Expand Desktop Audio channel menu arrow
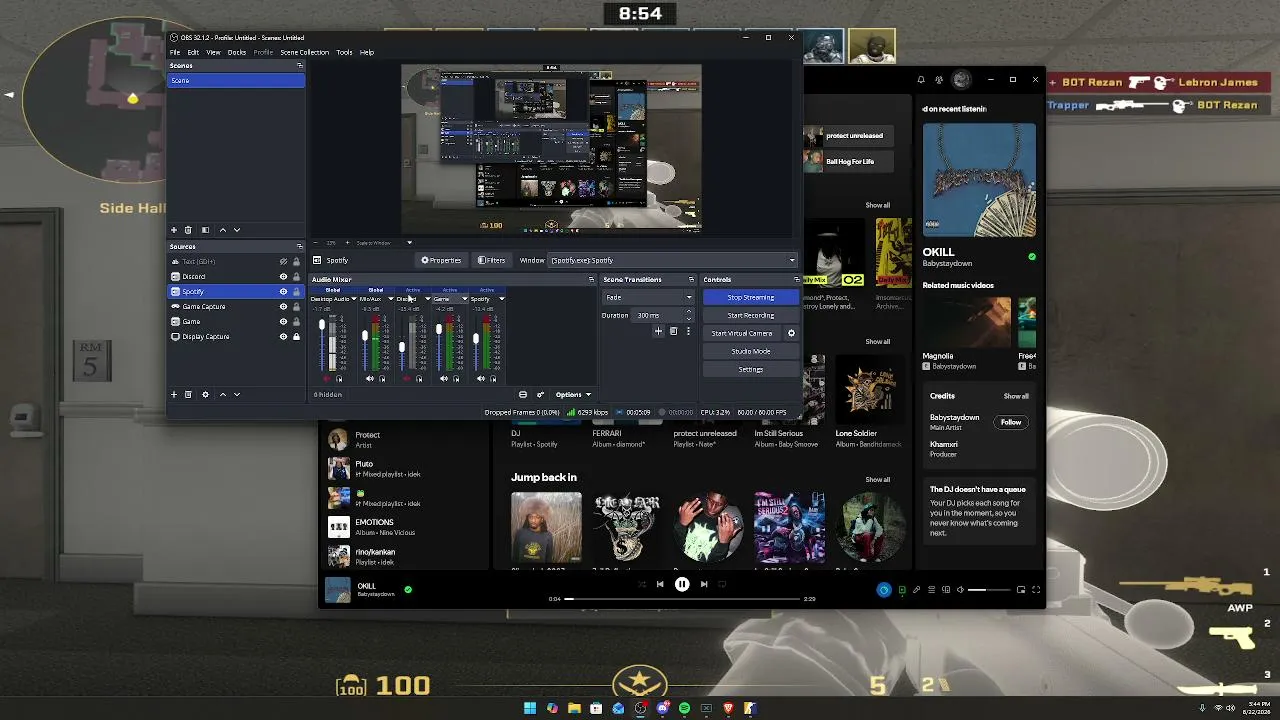This screenshot has height=720, width=1280. pos(353,299)
